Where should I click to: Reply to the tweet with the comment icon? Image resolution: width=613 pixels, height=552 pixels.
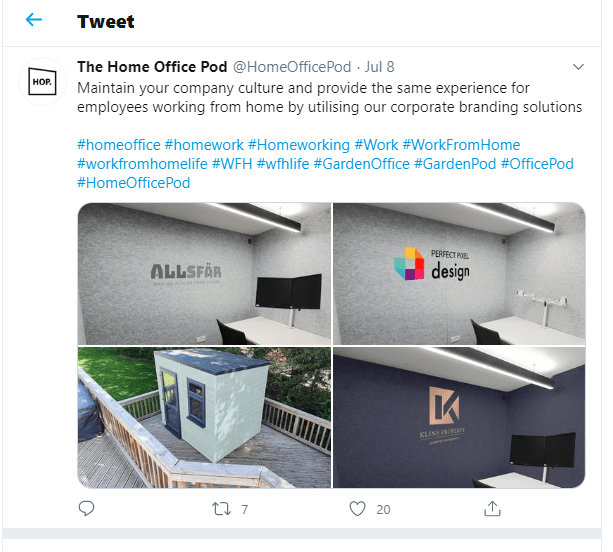[86, 509]
